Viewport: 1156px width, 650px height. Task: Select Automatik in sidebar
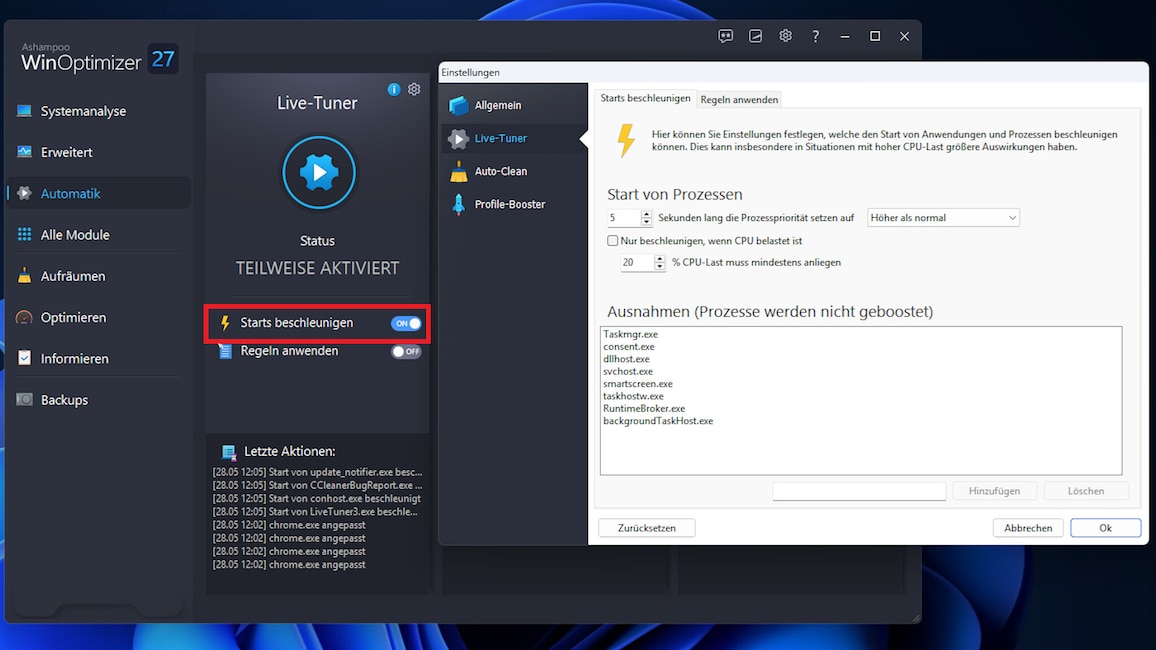tap(98, 193)
